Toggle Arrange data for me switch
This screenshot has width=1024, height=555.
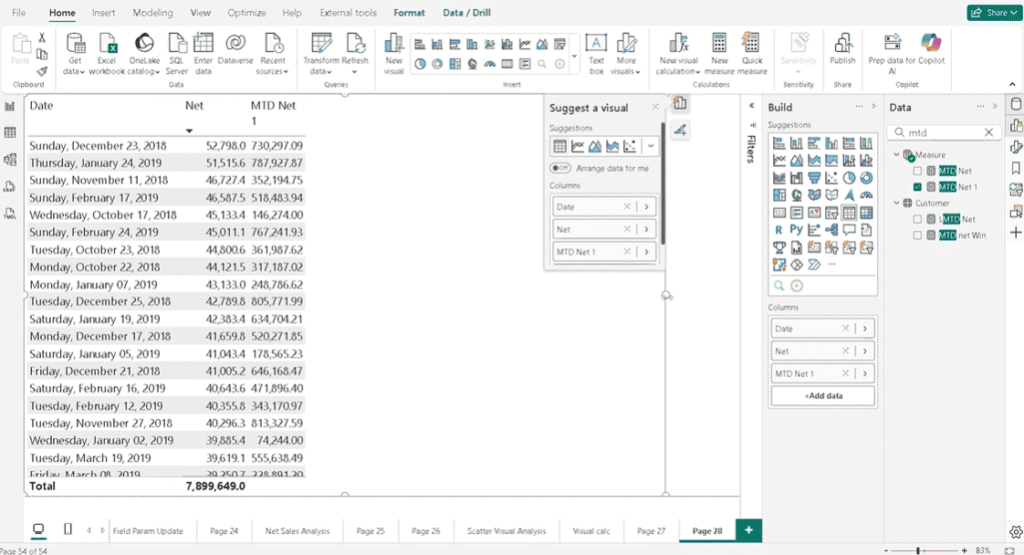pos(560,168)
